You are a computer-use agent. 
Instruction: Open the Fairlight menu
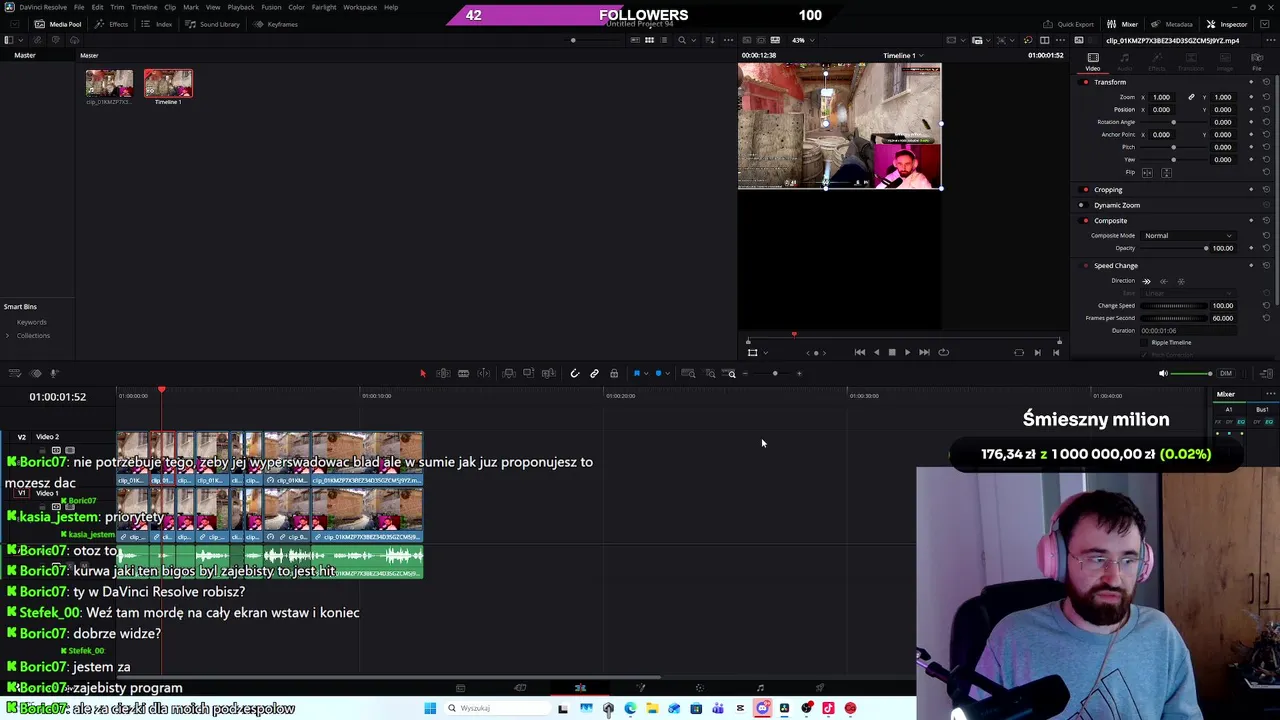pos(323,7)
